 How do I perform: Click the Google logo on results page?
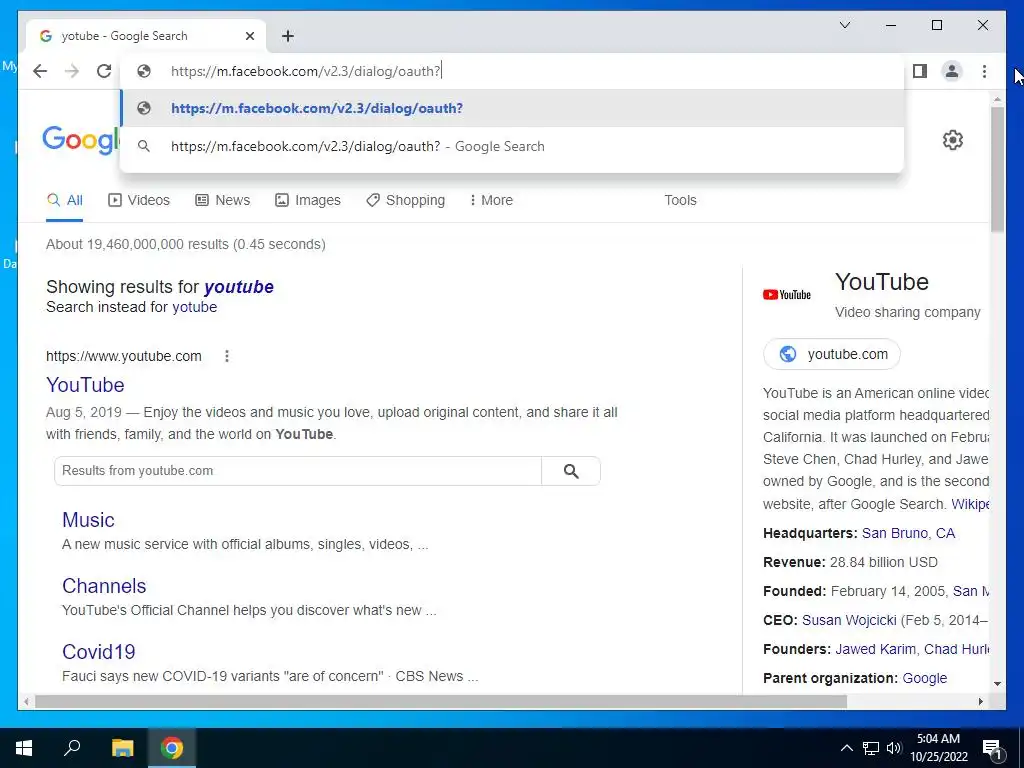tap(81, 139)
